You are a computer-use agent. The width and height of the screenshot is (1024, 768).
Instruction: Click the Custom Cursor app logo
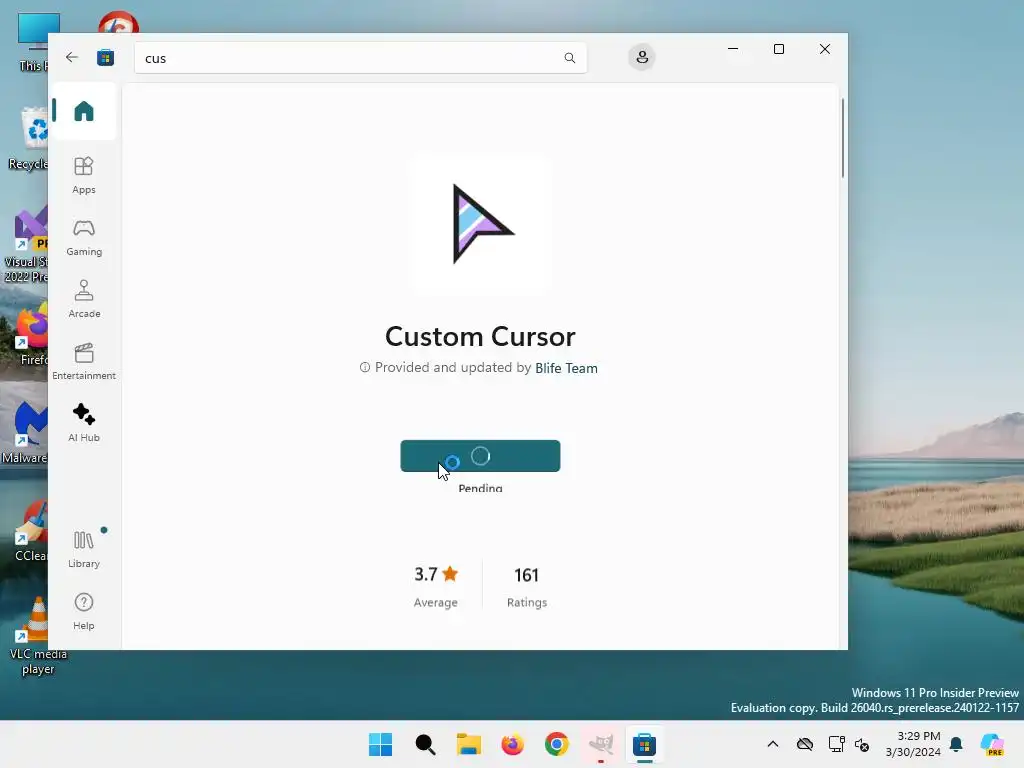pos(481,224)
